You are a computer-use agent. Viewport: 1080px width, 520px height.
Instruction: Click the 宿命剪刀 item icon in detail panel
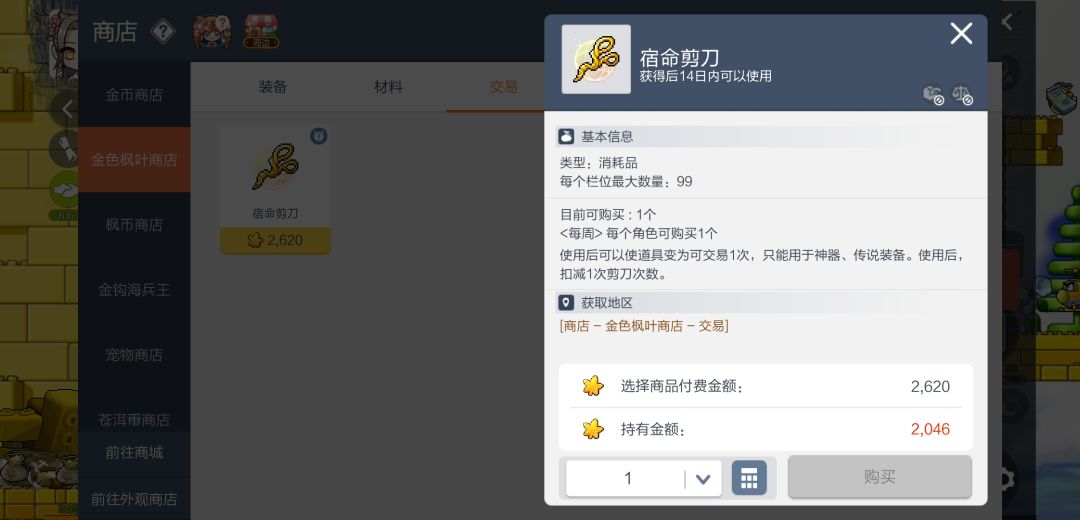tap(596, 59)
